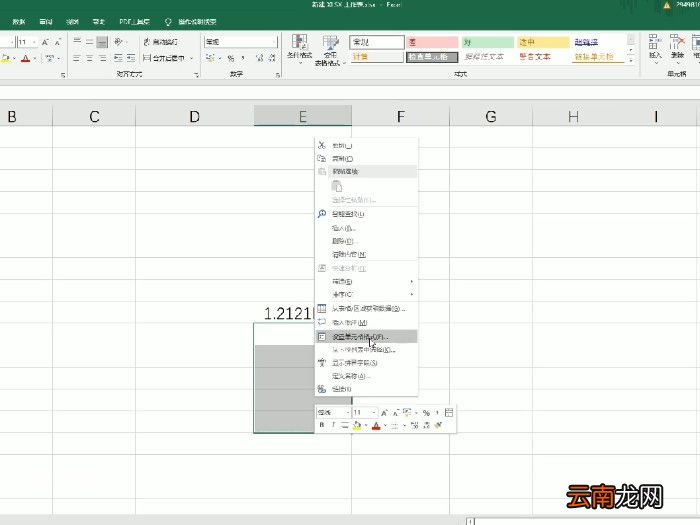The width and height of the screenshot is (700, 525).
Task: Click ribbon Increase Decimal button
Action: (259, 58)
